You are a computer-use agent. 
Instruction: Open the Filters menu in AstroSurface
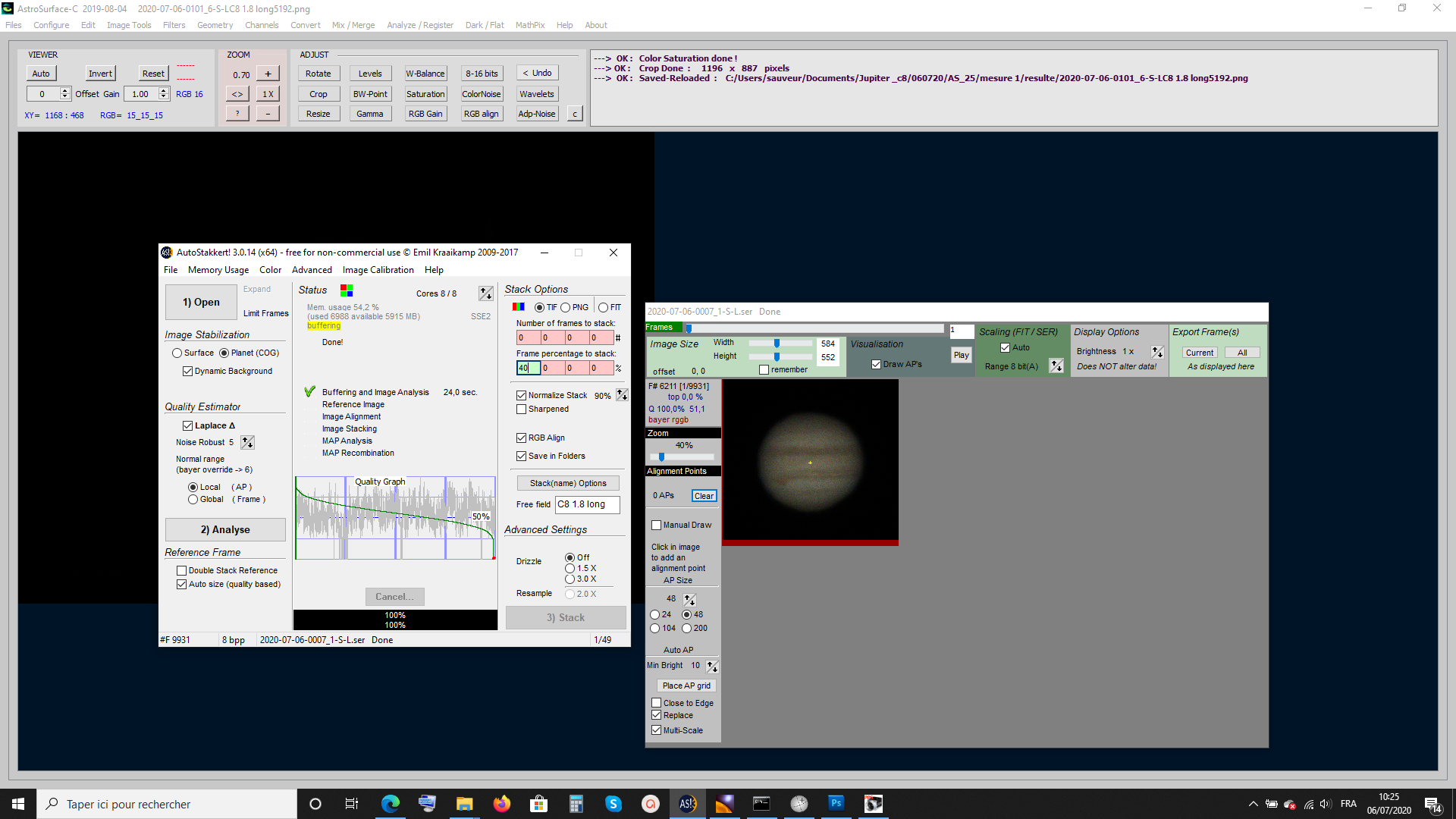174,25
